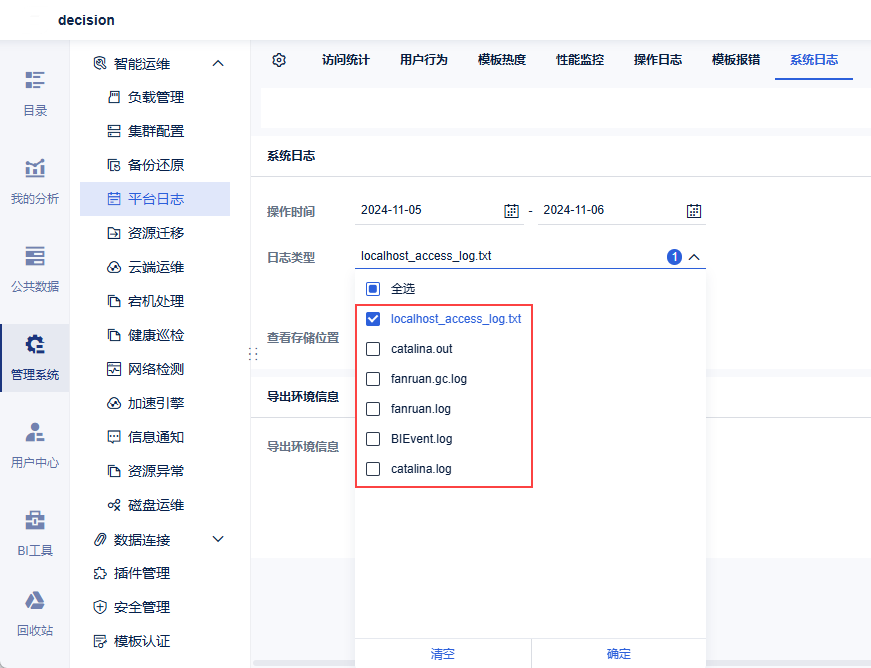Open the end date calendar picker
This screenshot has width=871, height=668.
693,211
